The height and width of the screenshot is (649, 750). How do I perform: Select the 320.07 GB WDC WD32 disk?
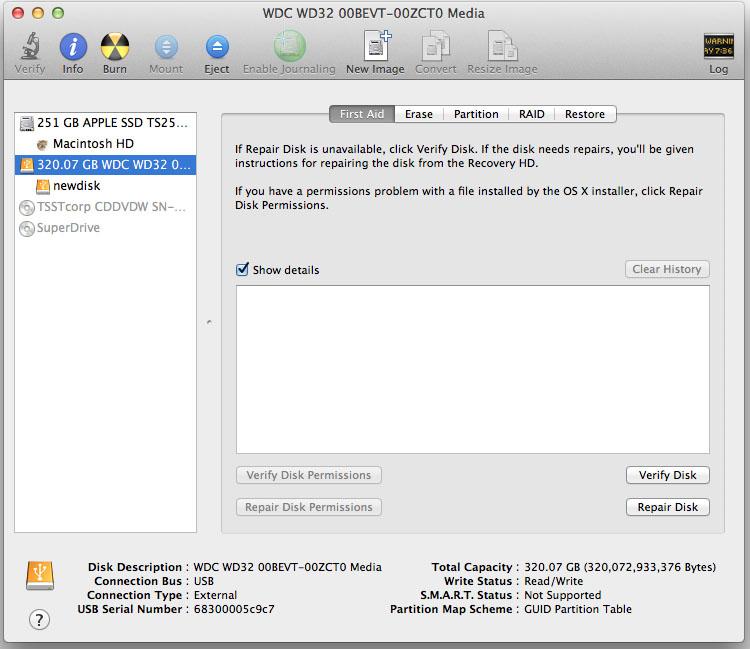click(105, 165)
